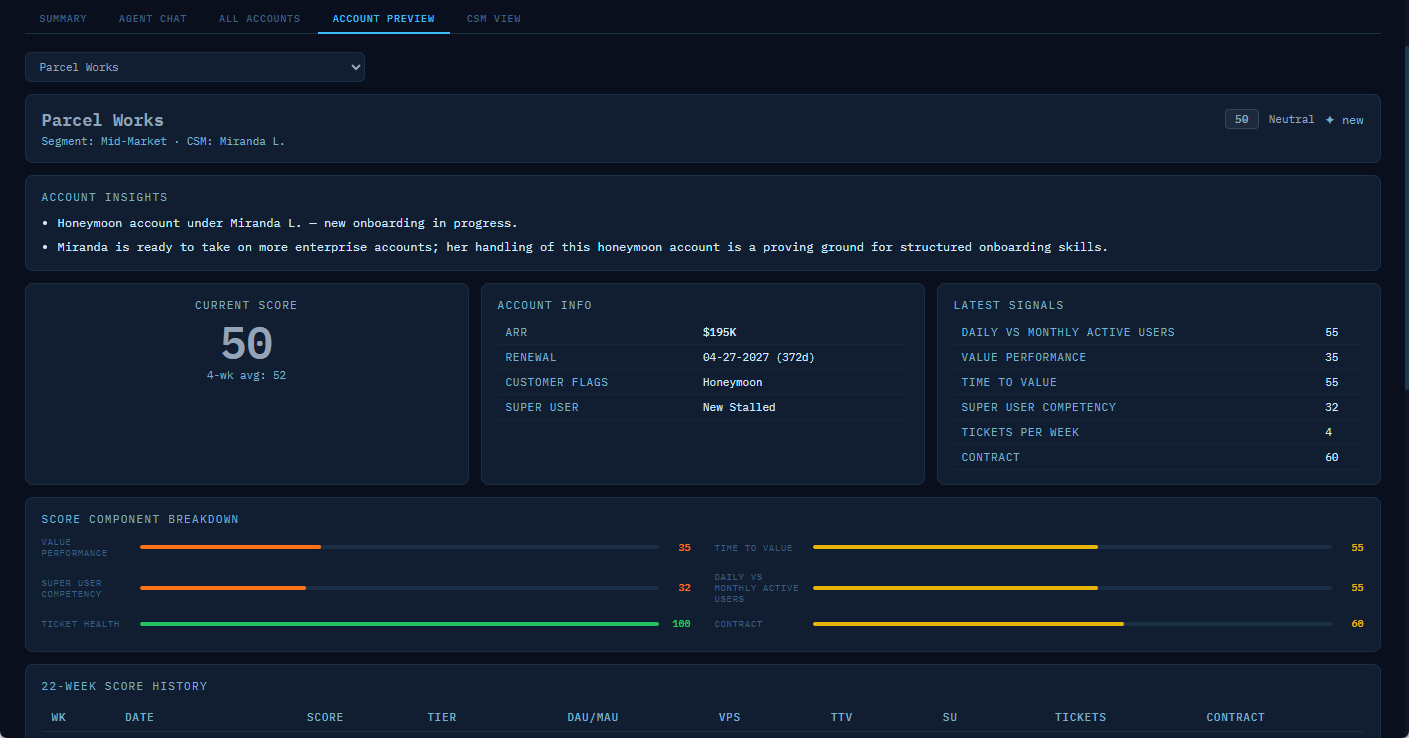Click the 22-Week Score History heading
Image resolution: width=1409 pixels, height=738 pixels.
pyautogui.click(x=124, y=687)
